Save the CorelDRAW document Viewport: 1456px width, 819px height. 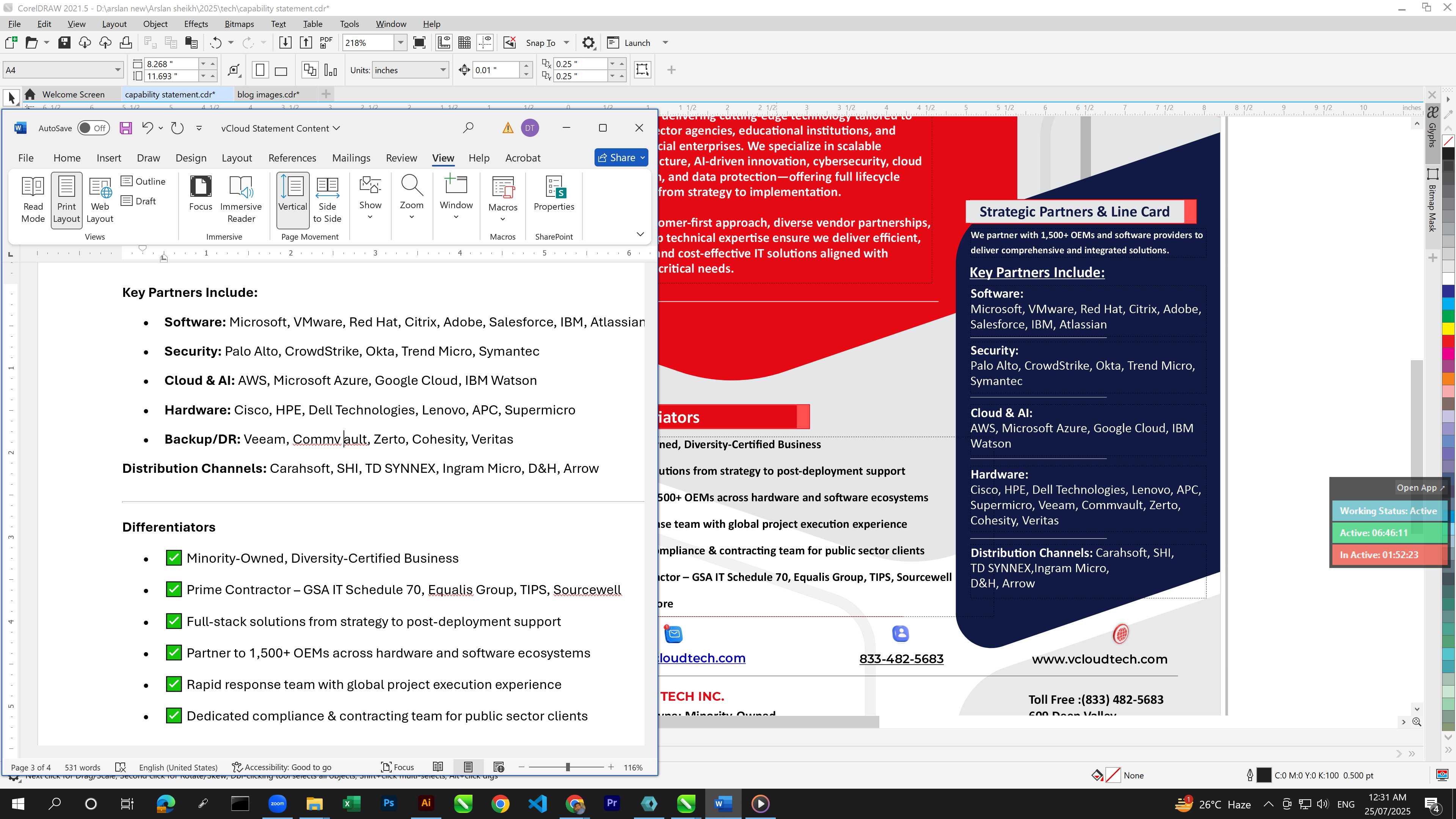point(64,42)
